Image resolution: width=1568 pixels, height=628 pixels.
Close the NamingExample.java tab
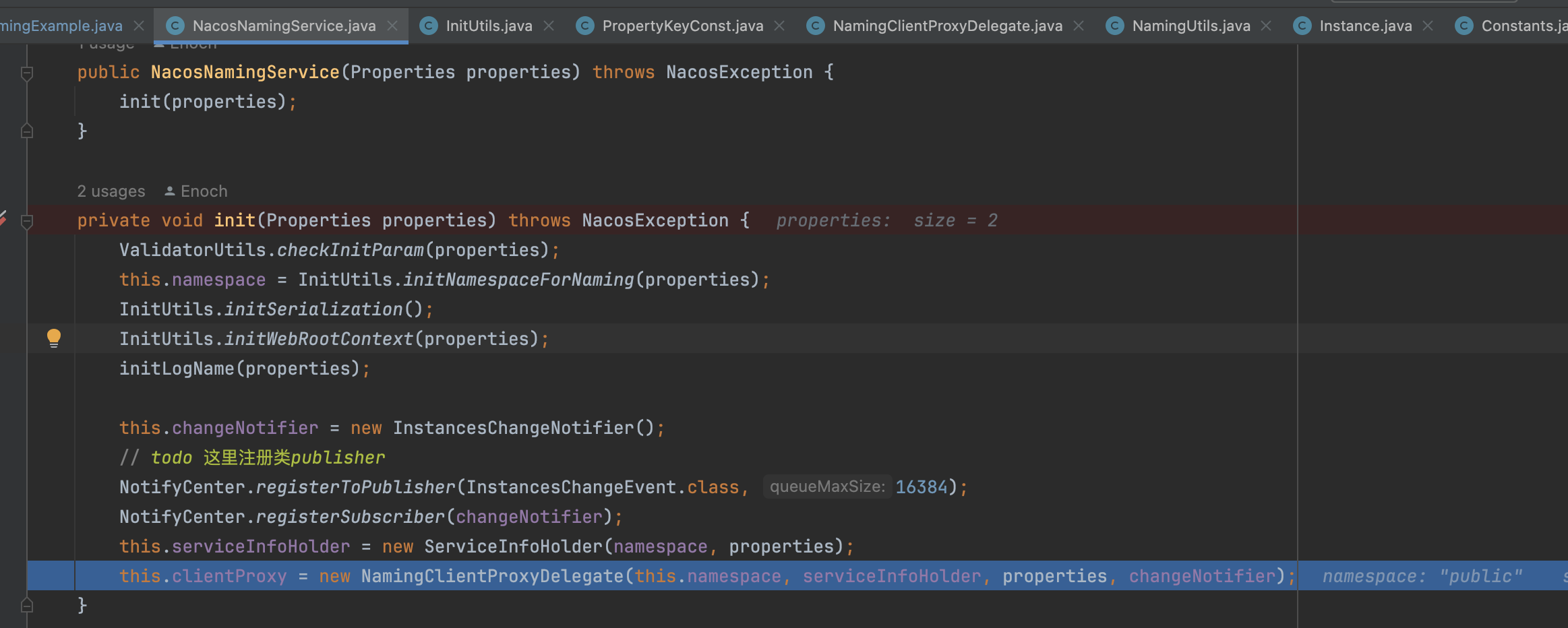139,26
